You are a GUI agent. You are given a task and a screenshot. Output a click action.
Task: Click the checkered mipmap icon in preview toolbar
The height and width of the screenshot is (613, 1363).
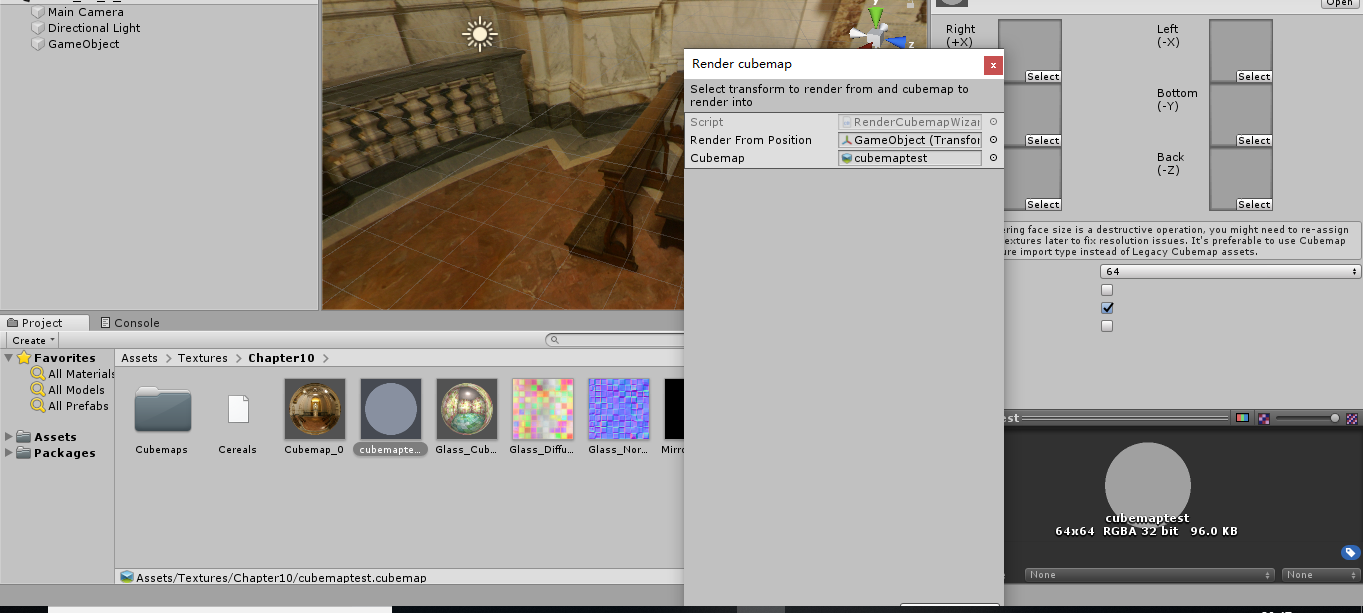1263,418
